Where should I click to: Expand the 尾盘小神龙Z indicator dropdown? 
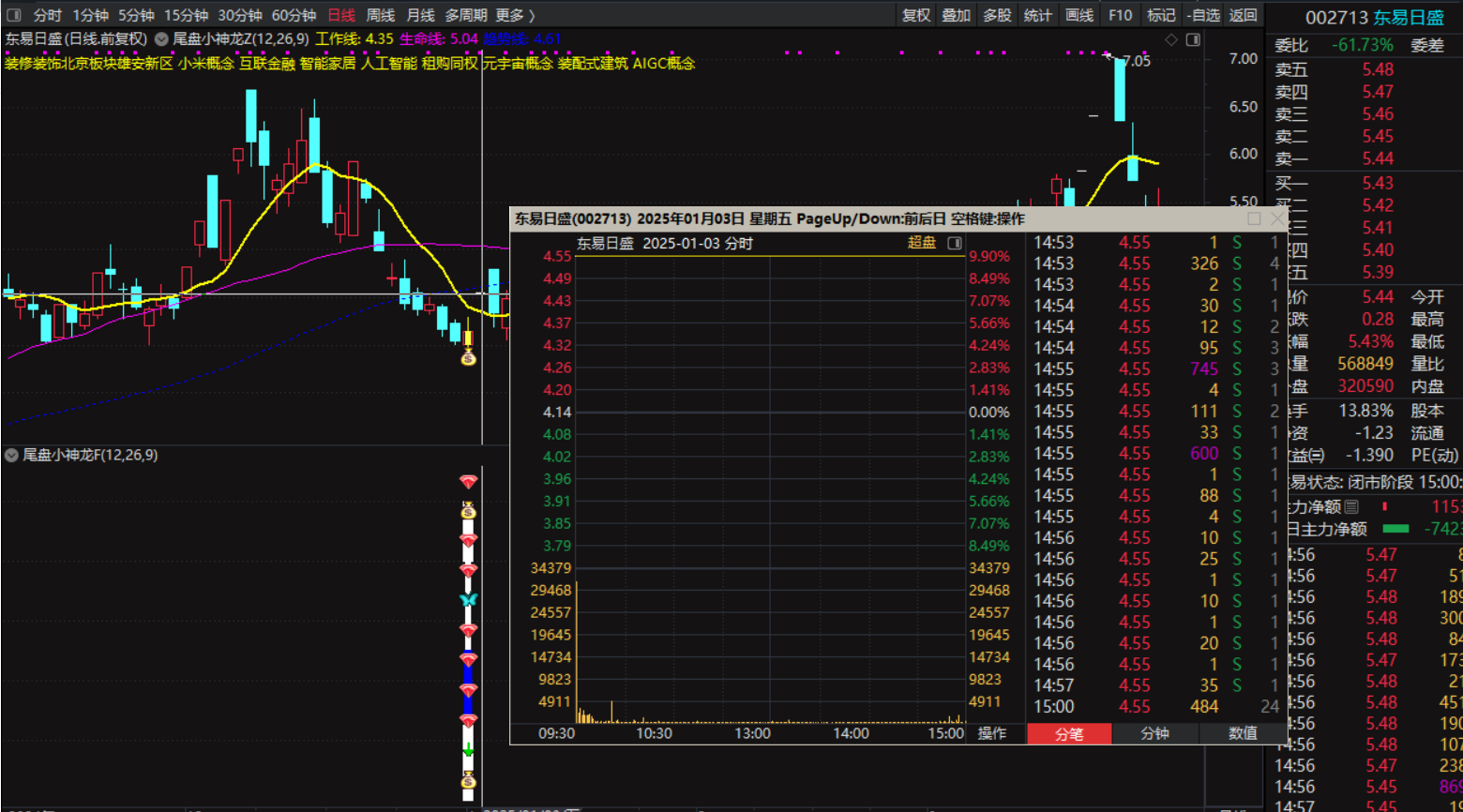point(161,39)
